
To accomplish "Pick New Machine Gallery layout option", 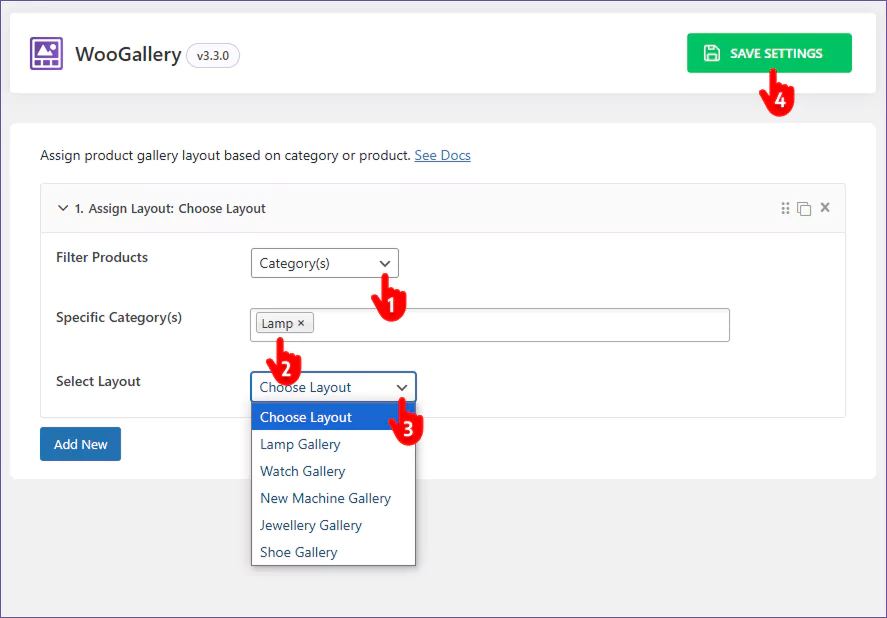I will pyautogui.click(x=333, y=499).
